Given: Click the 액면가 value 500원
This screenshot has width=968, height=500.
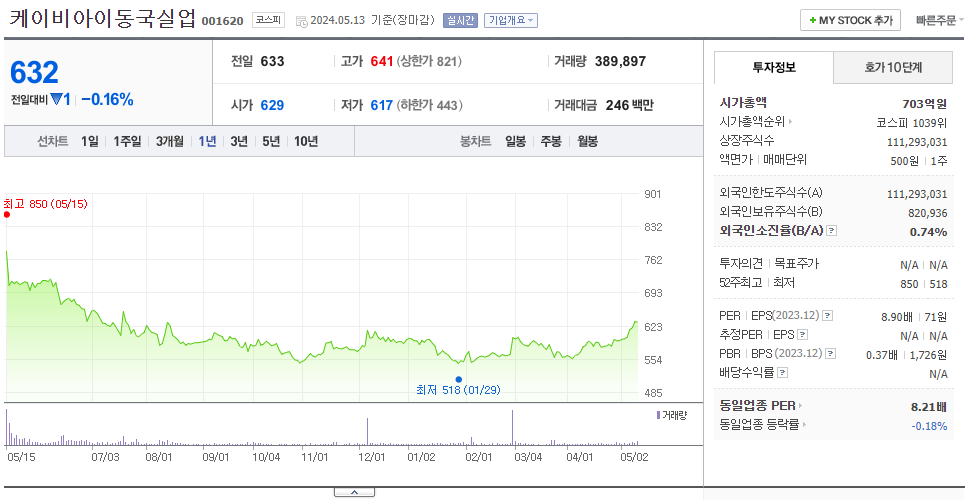Looking at the screenshot, I should pos(905,160).
